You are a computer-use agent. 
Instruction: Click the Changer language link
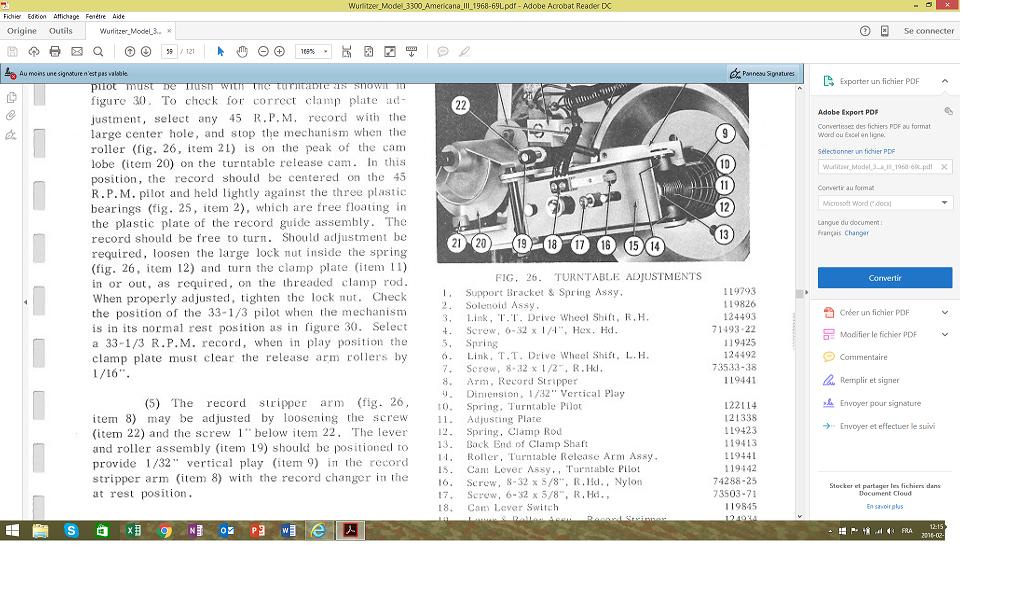pyautogui.click(x=856, y=233)
